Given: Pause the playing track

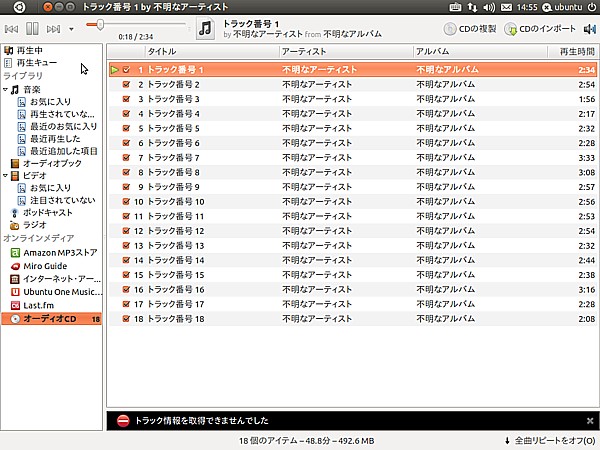Looking at the screenshot, I should pos(32,29).
